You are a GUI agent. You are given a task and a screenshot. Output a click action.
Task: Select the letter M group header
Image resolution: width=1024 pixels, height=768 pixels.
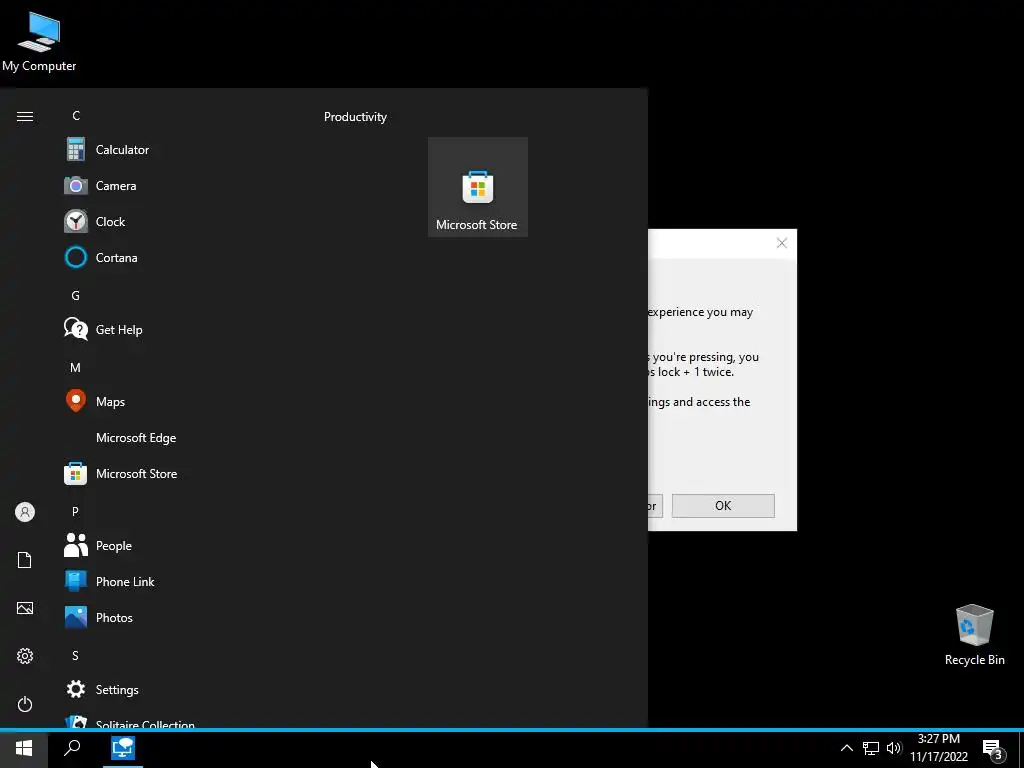pyautogui.click(x=75, y=367)
